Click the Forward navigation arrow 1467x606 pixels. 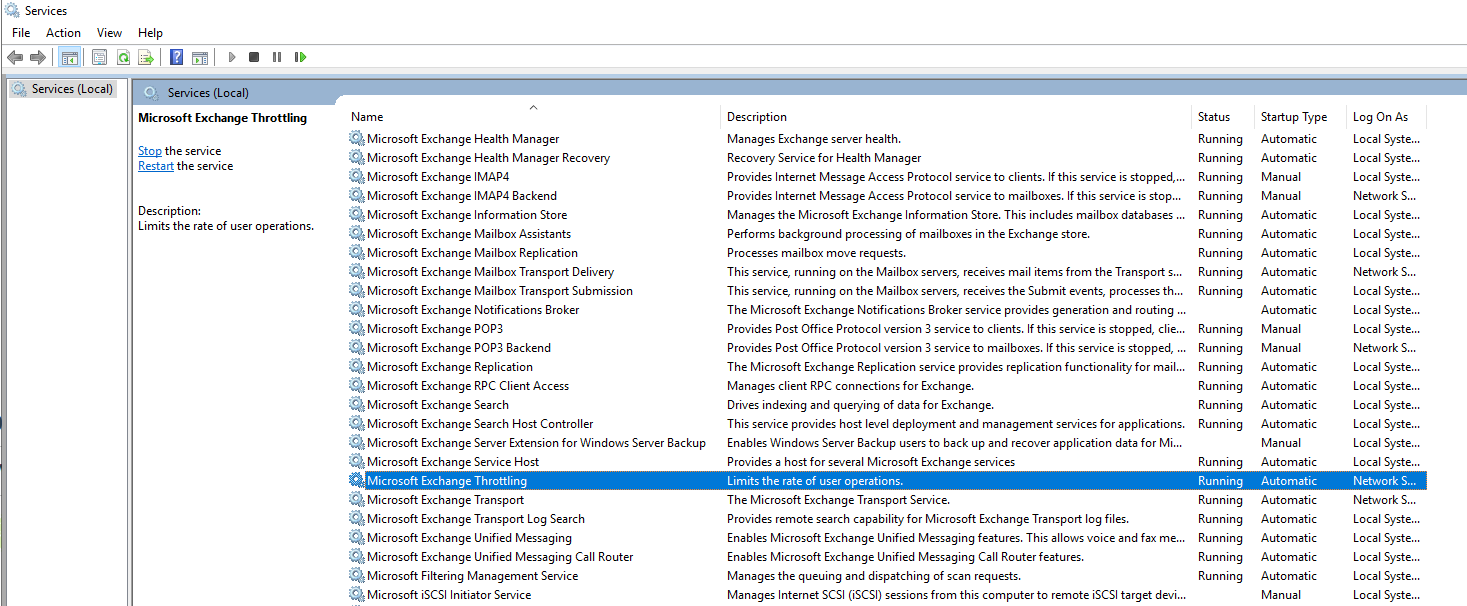[x=36, y=57]
